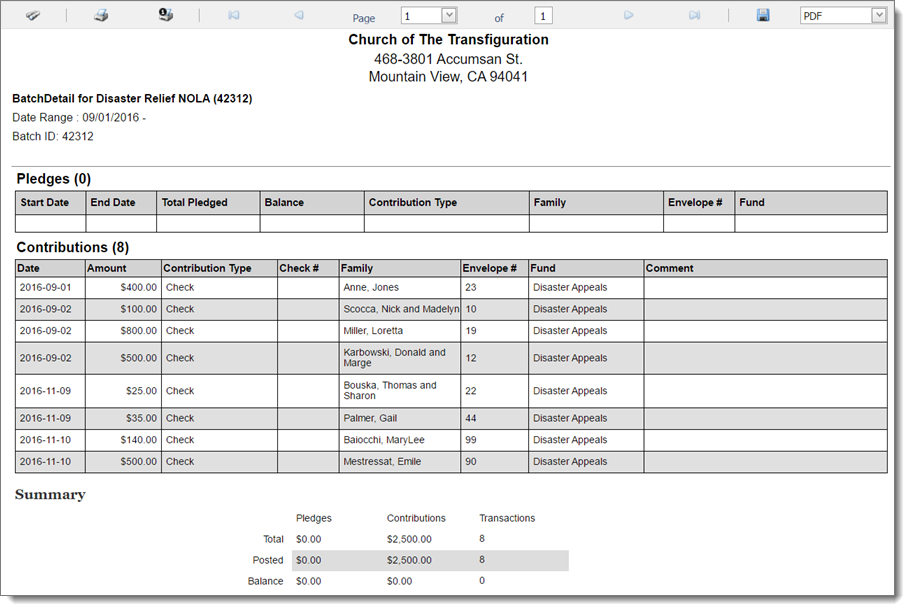Click the $400.00 amount for Anne, Jones
The image size is (910, 611).
tap(135, 288)
